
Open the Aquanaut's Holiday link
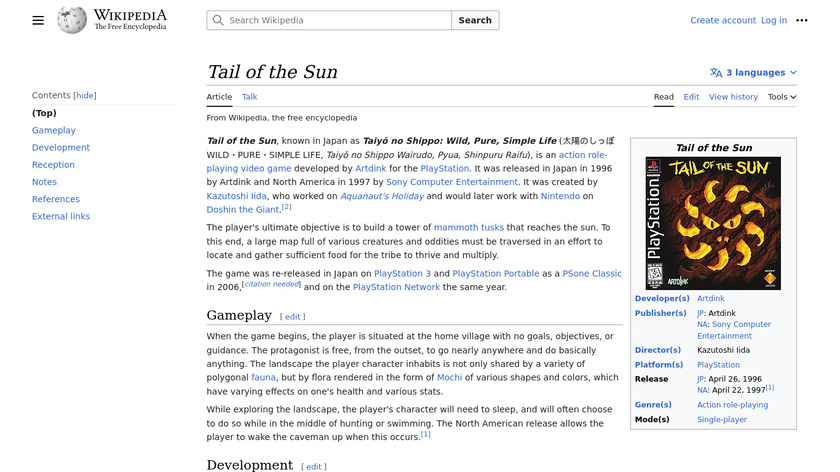(382, 196)
